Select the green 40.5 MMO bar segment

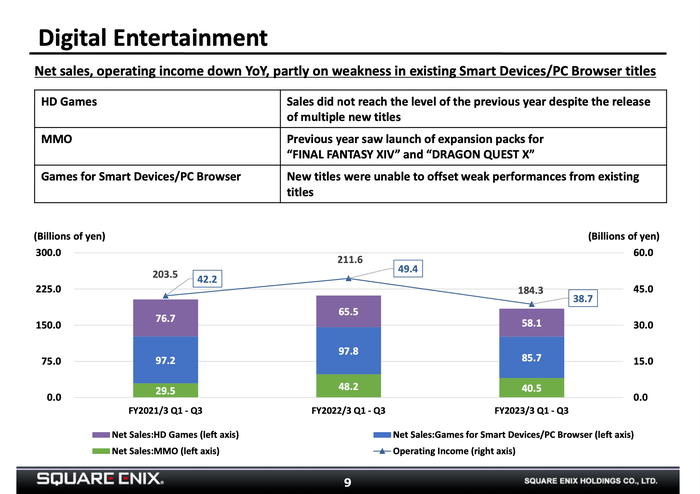(531, 387)
